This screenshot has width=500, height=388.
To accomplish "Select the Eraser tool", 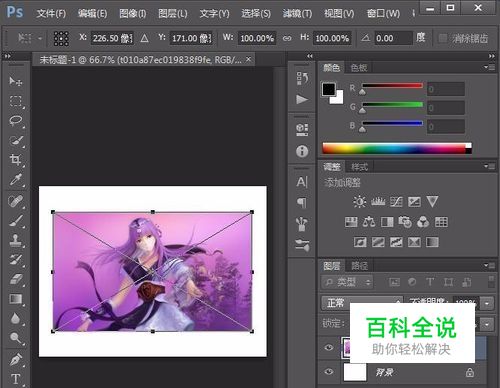I will point(15,279).
